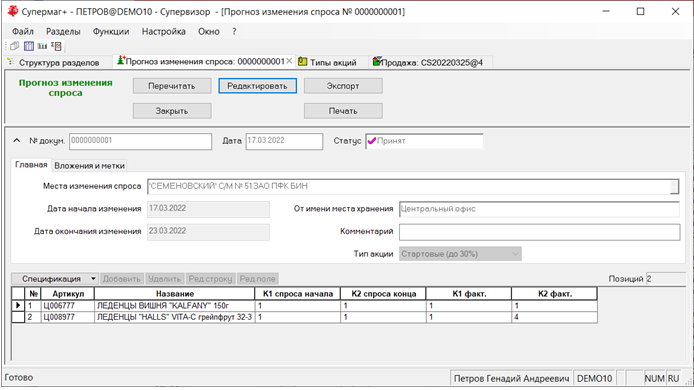Click the bar chart toolbar icon

pyautogui.click(x=42, y=46)
